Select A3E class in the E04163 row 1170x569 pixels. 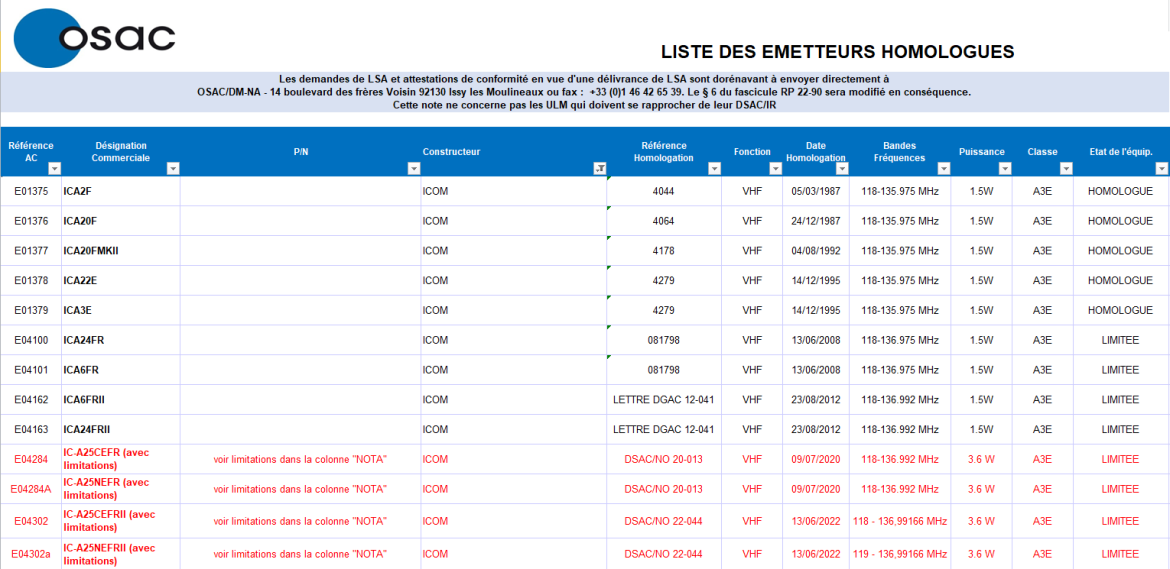point(1042,430)
